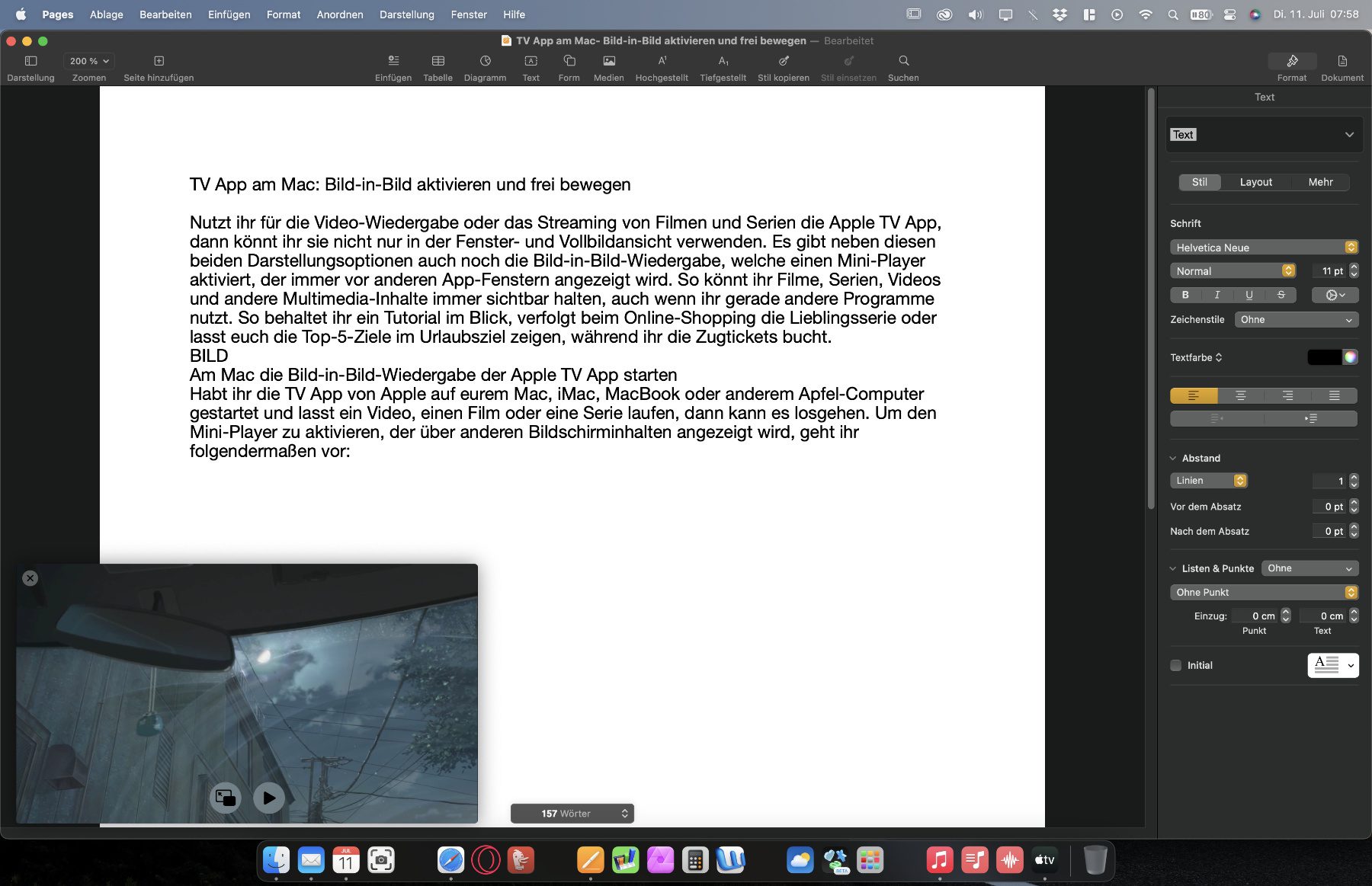1372x886 pixels.
Task: Open the Helvetica Neue font dropdown
Action: 1264,248
